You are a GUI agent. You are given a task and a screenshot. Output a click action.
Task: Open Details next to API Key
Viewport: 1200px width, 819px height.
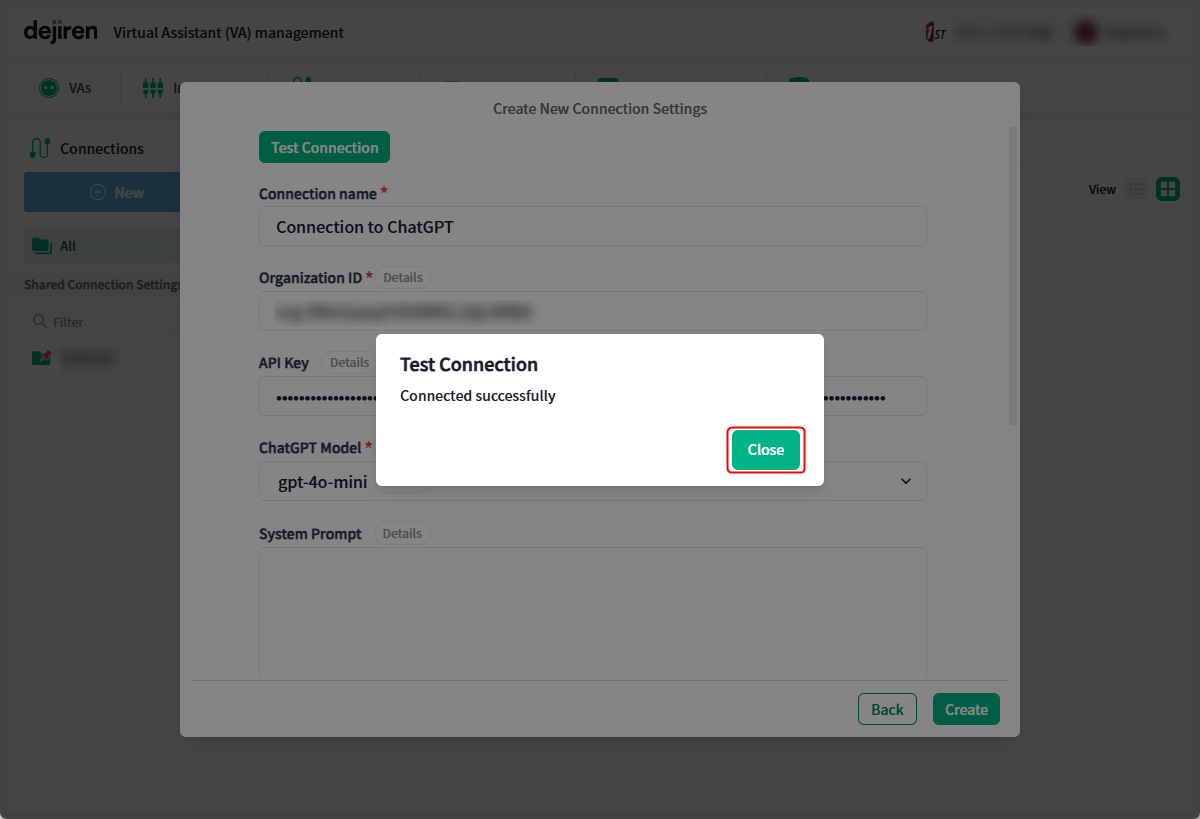[349, 362]
